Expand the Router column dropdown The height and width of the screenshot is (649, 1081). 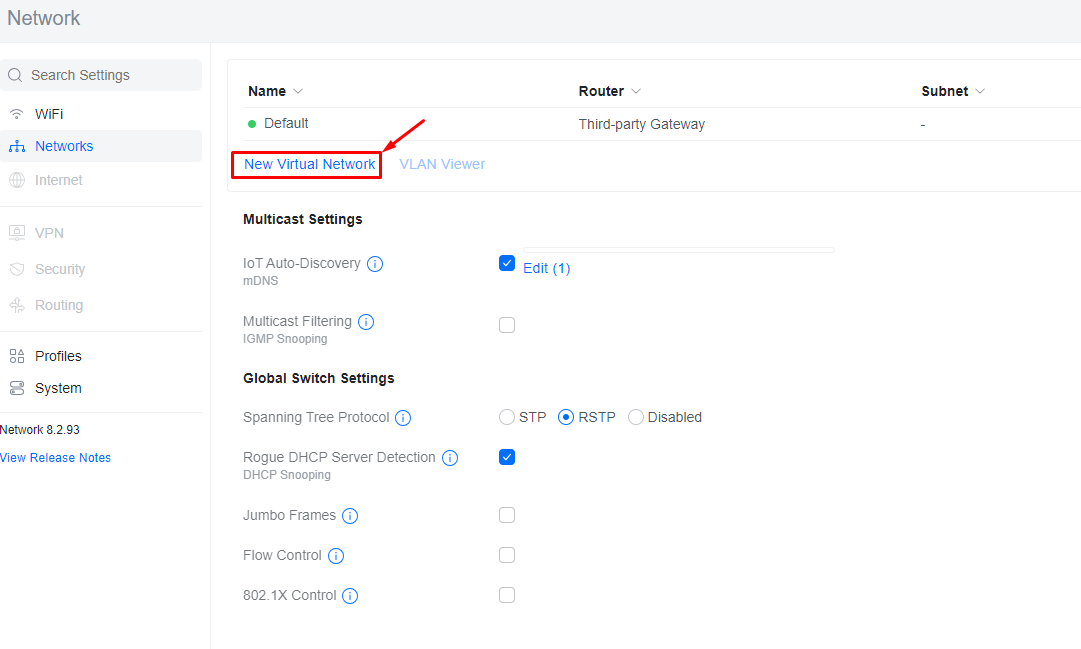[636, 91]
